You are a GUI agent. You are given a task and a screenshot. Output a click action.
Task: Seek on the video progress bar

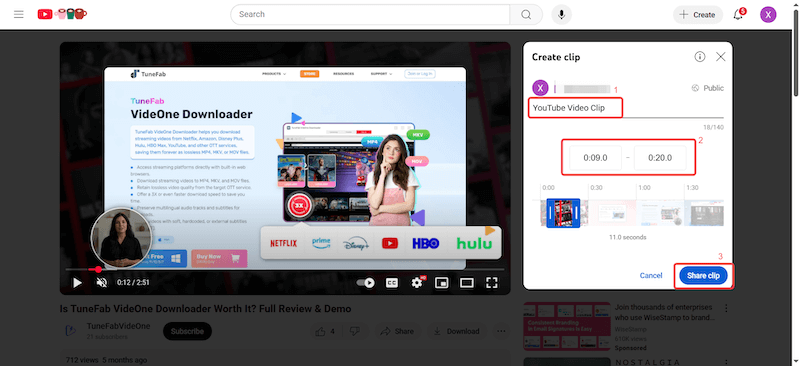(x=285, y=269)
